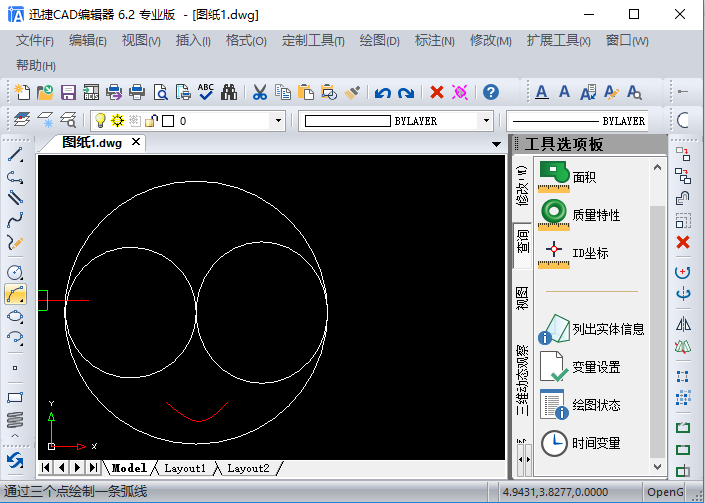
Task: Select the Point drawing tool
Action: (x=15, y=368)
